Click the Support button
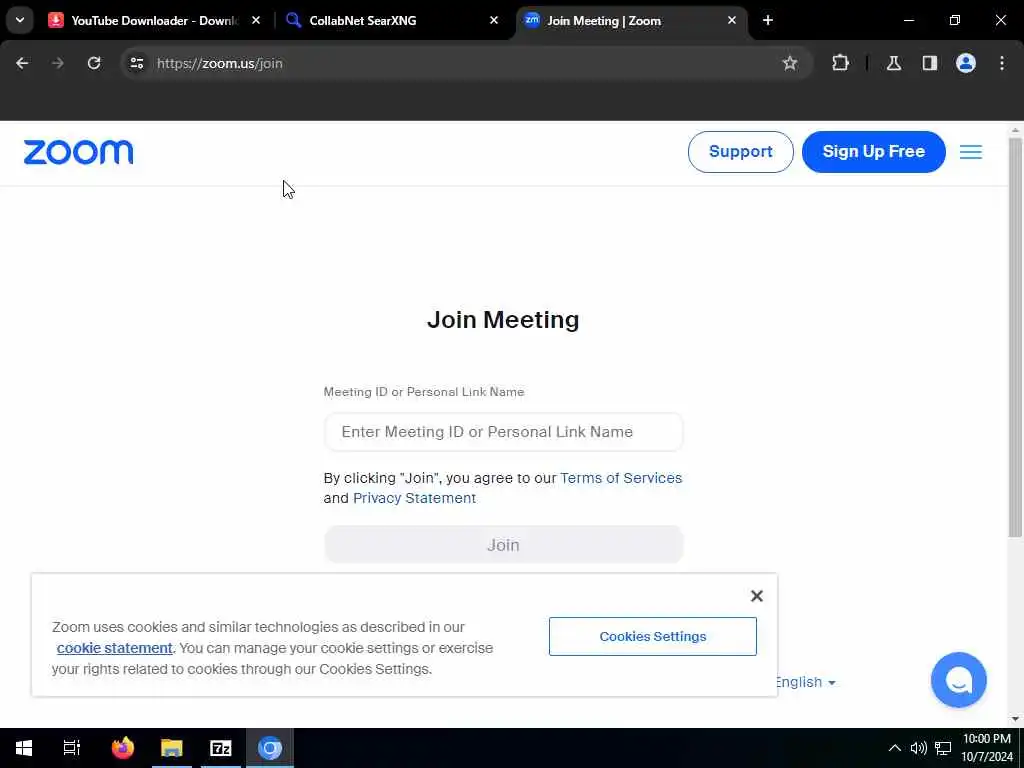1024x768 pixels. click(x=741, y=152)
